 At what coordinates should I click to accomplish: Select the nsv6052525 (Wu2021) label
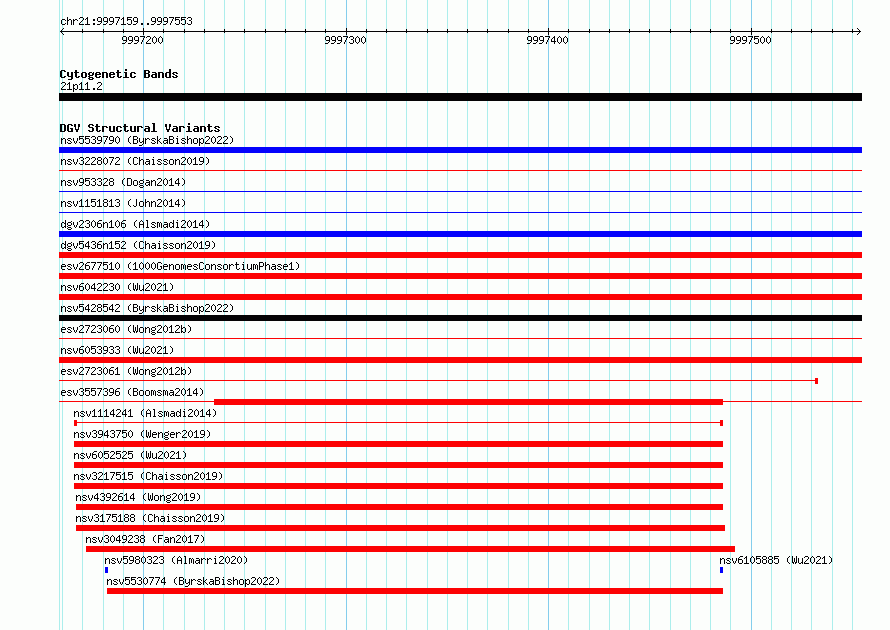[x=130, y=455]
